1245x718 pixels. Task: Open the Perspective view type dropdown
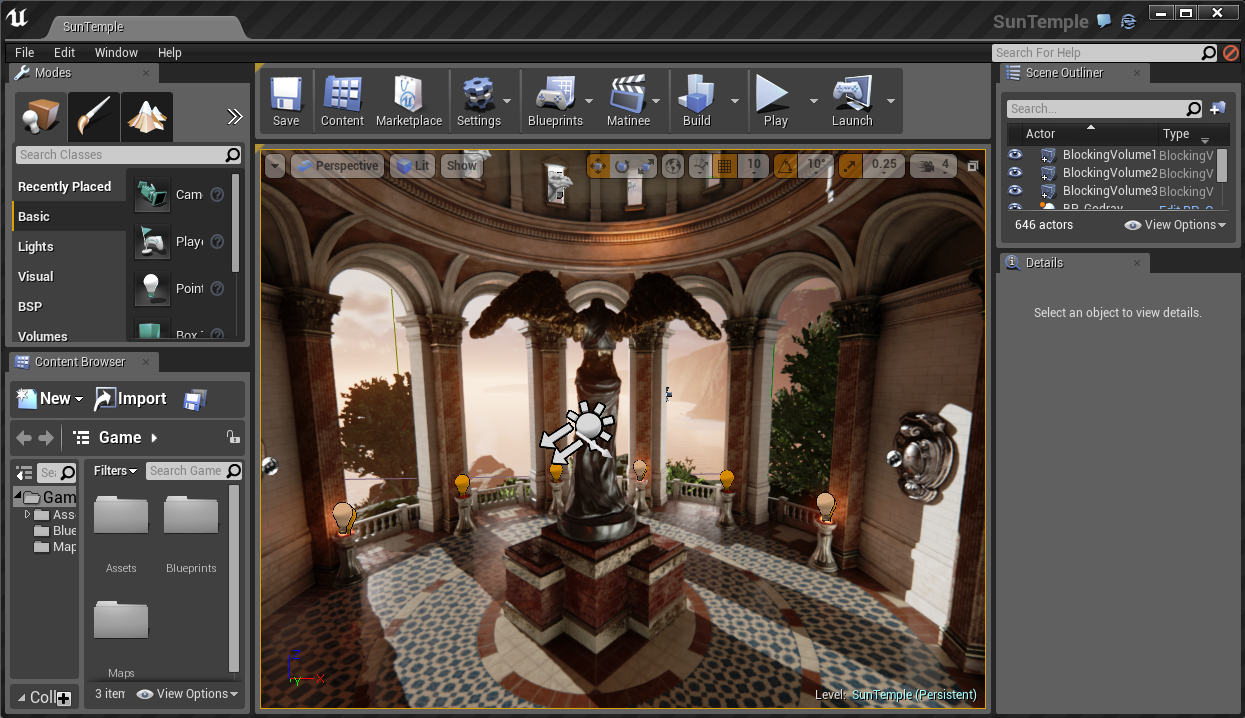338,166
